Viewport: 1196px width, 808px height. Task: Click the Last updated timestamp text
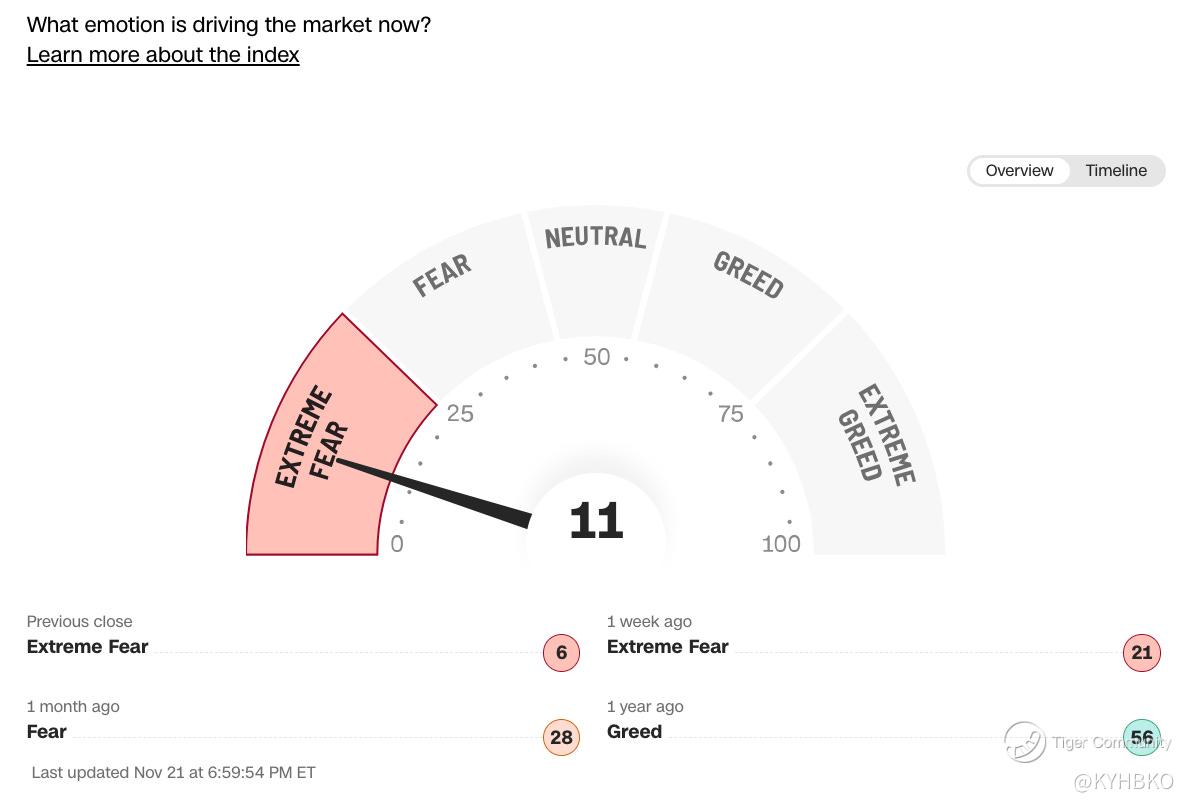(174, 772)
